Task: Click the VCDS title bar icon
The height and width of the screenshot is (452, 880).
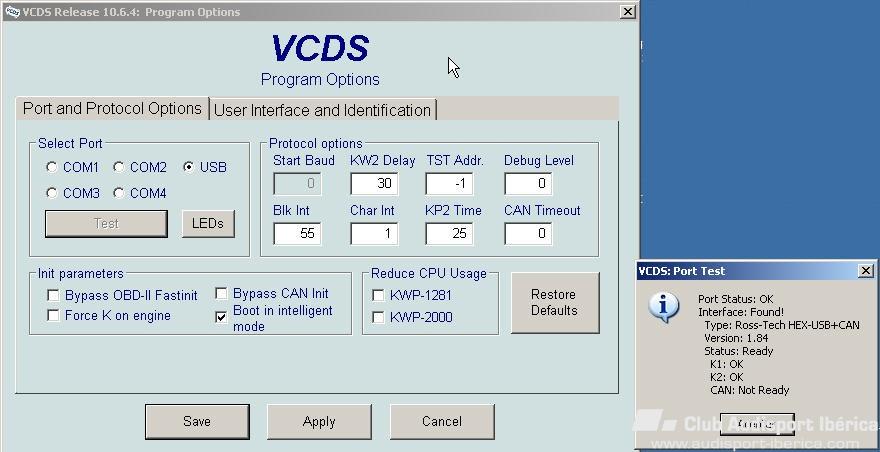Action: click(12, 12)
